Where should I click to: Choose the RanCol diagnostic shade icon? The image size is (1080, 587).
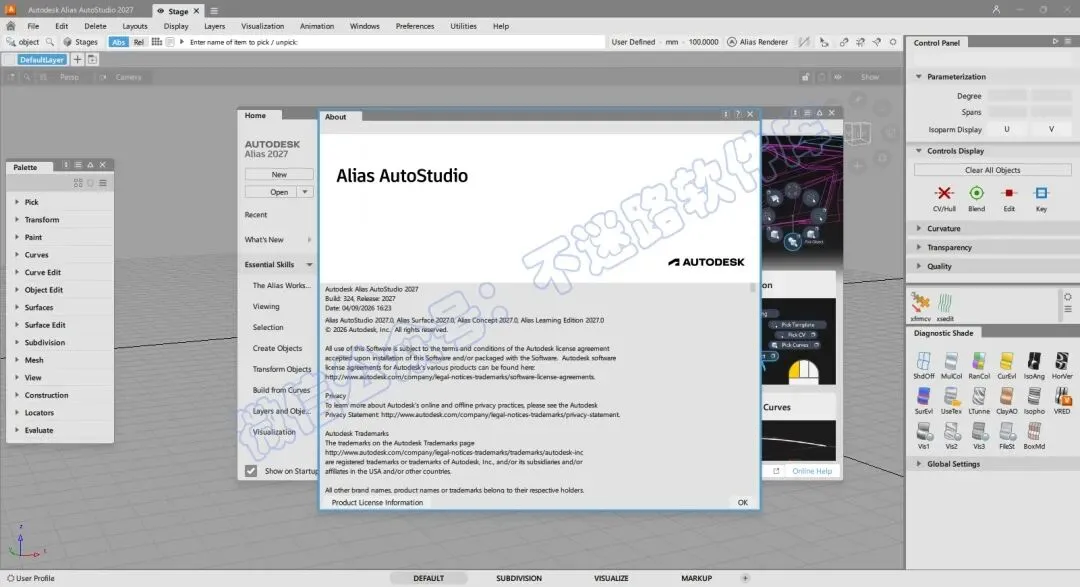pos(979,361)
